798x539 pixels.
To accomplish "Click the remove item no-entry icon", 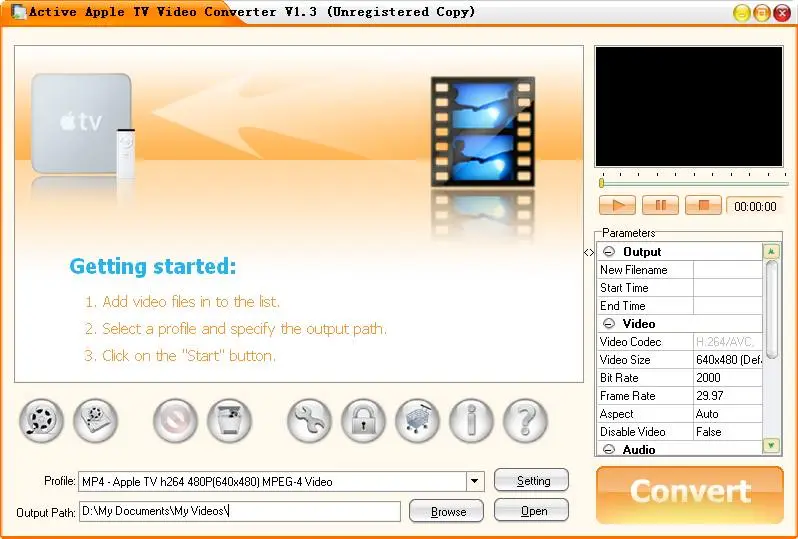I will point(176,421).
